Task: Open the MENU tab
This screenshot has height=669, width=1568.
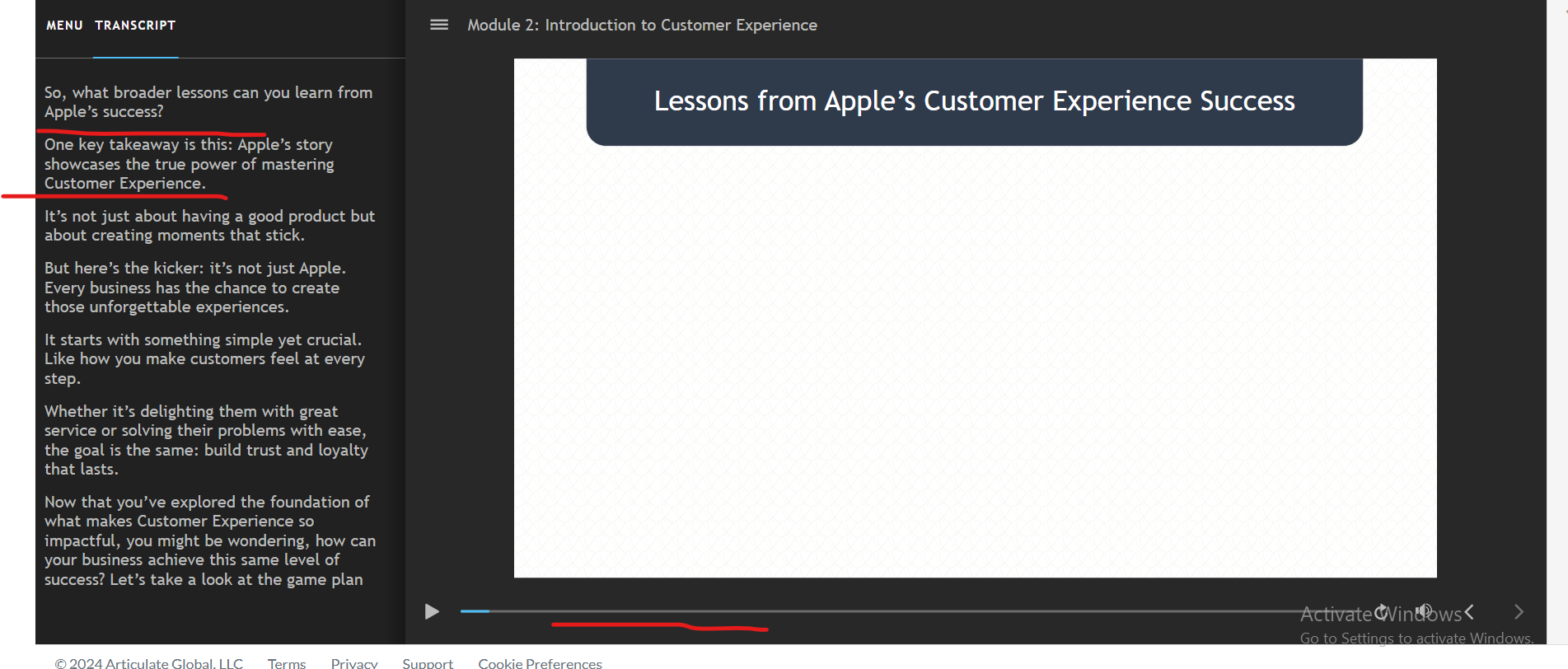Action: 64,26
